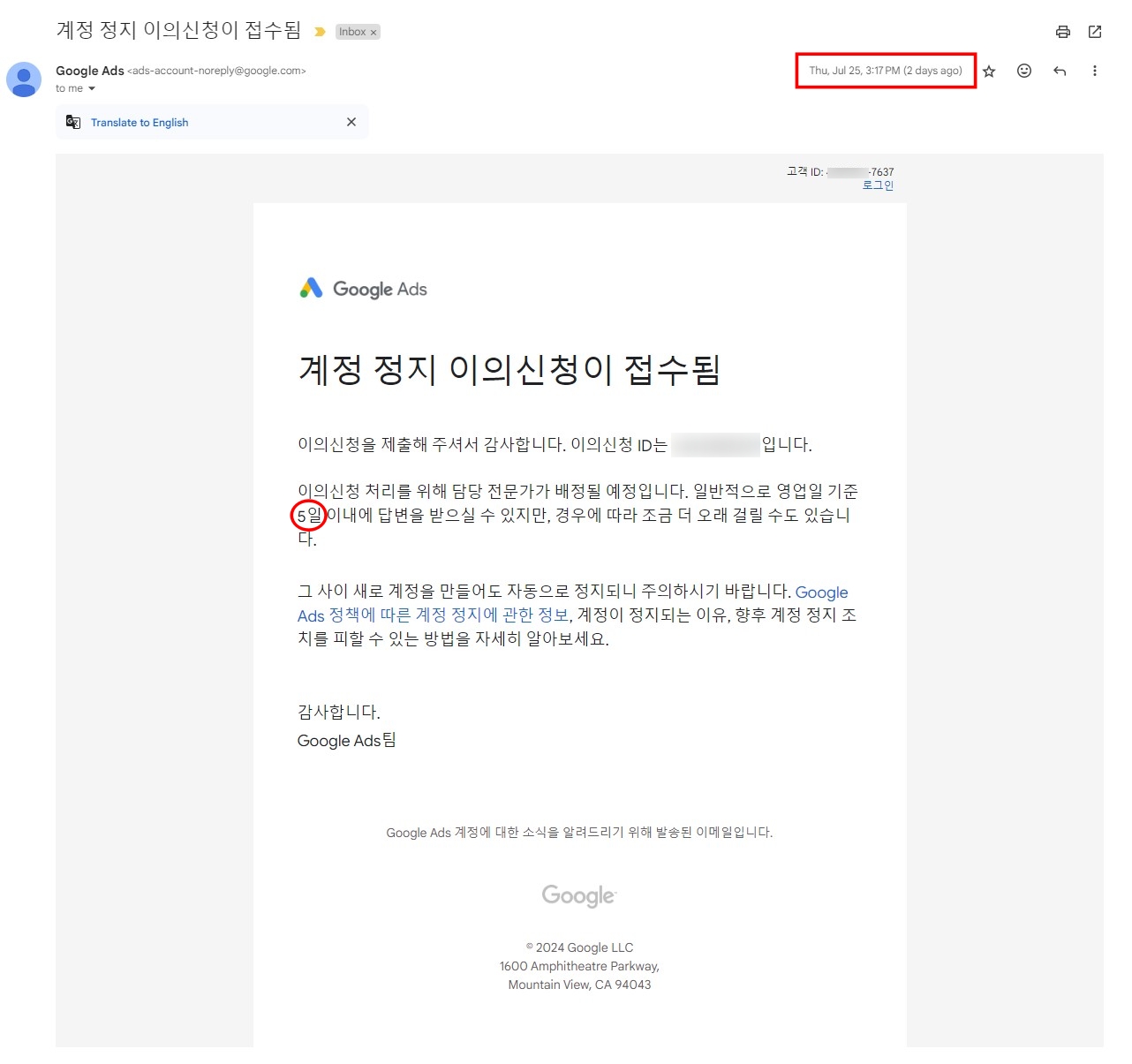This screenshot has width=1132, height=1064.
Task: Click the 1600 Amphitheatre Parkway address line
Action: (579, 966)
